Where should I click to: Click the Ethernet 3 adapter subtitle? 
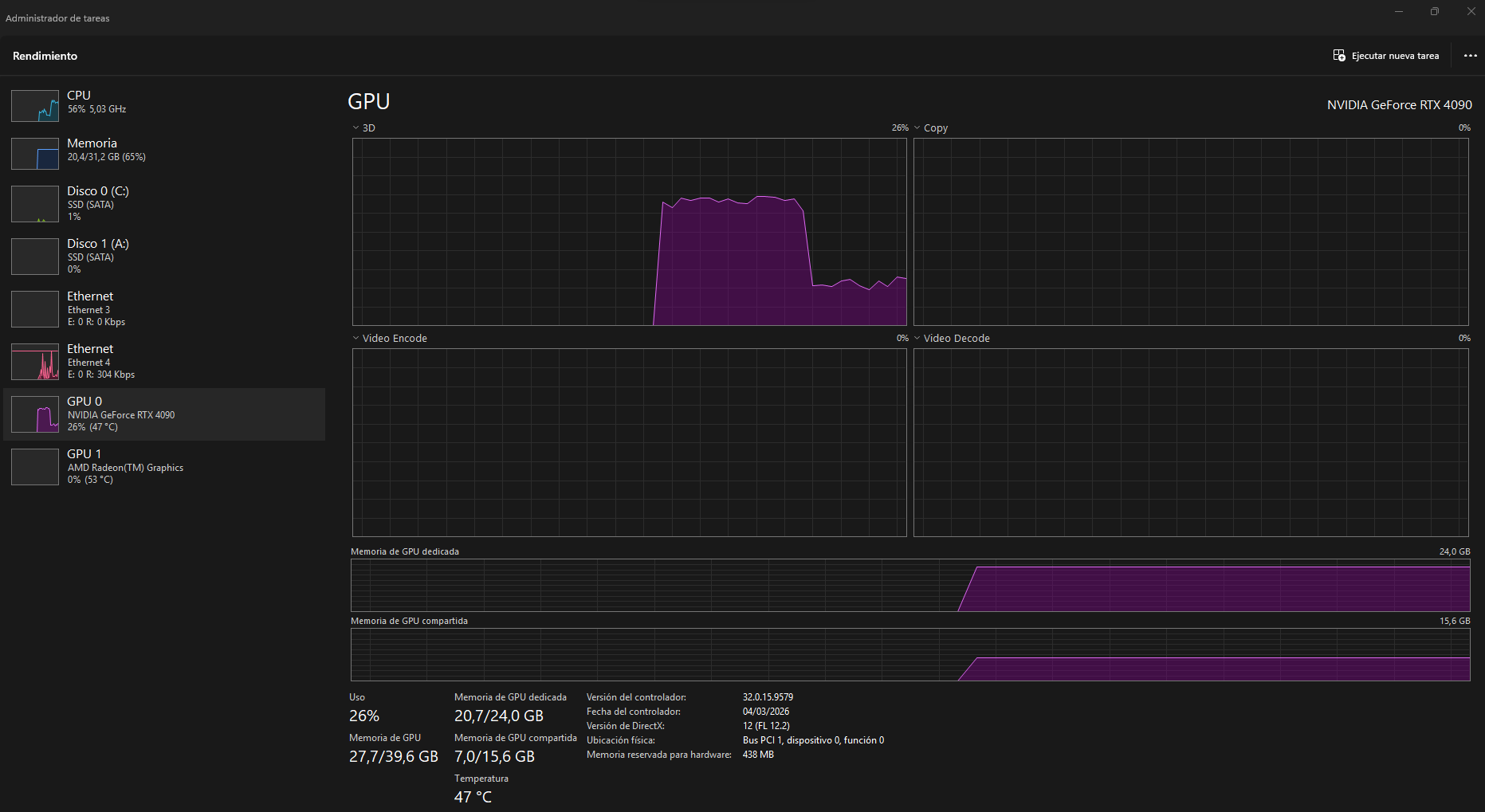(88, 310)
